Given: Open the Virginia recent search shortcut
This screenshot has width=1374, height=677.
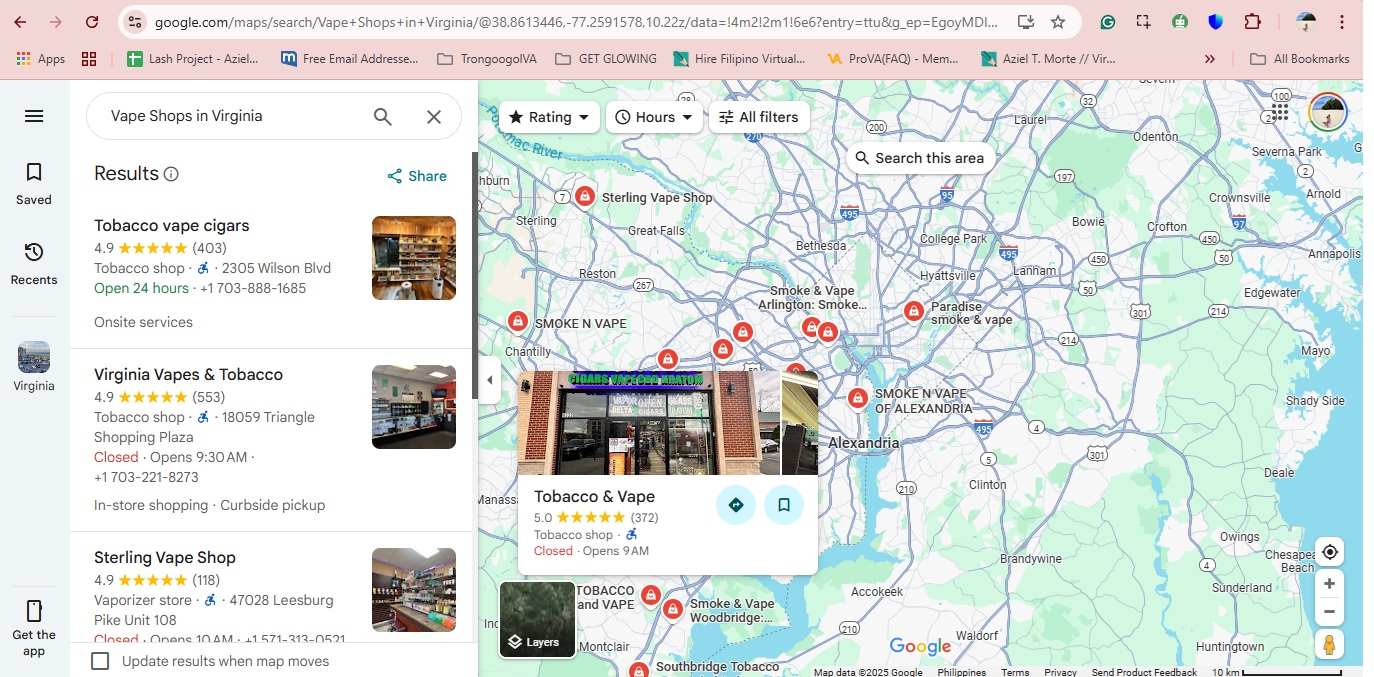Looking at the screenshot, I should pyautogui.click(x=34, y=367).
